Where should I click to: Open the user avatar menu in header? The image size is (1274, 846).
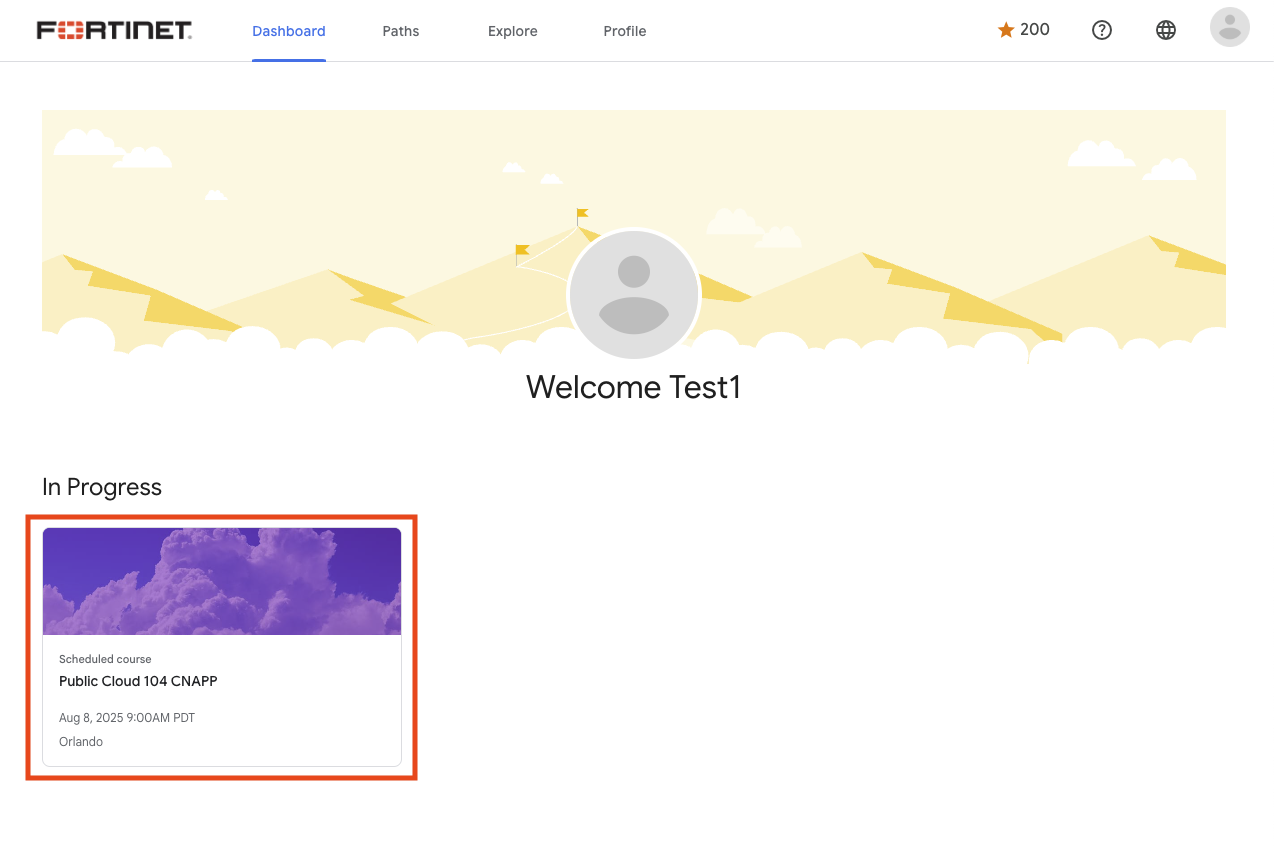[1230, 27]
